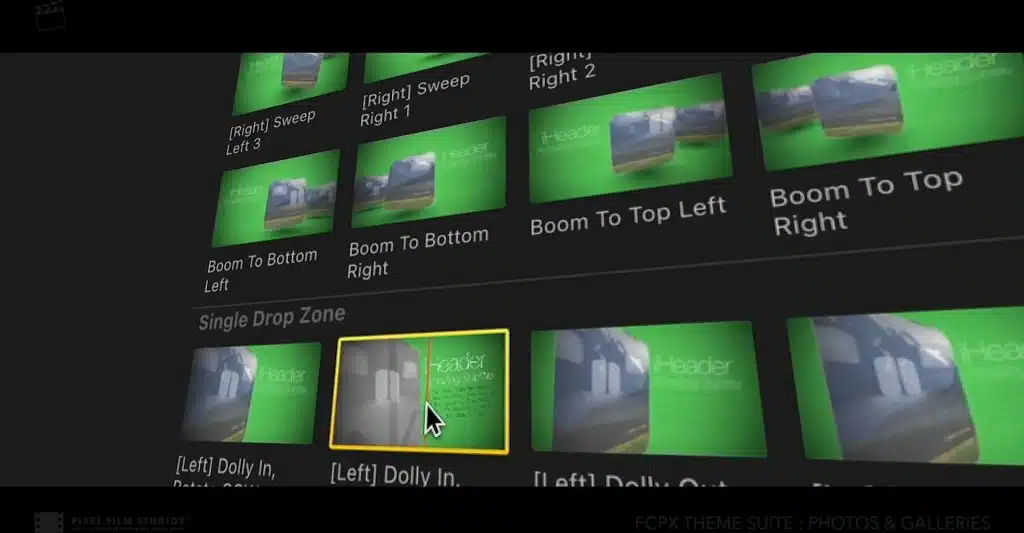This screenshot has width=1024, height=533.
Task: Click the clapperboard icon at top left
Action: point(50,15)
